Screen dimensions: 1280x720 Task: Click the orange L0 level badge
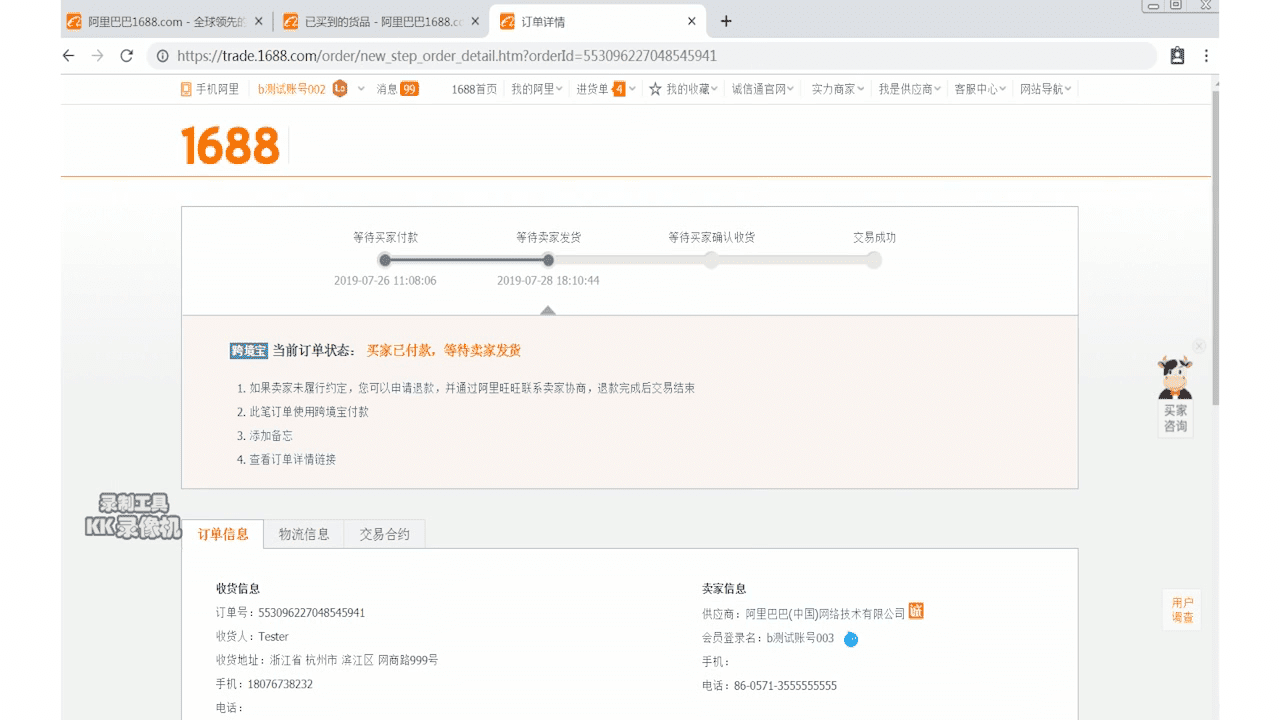click(x=340, y=89)
